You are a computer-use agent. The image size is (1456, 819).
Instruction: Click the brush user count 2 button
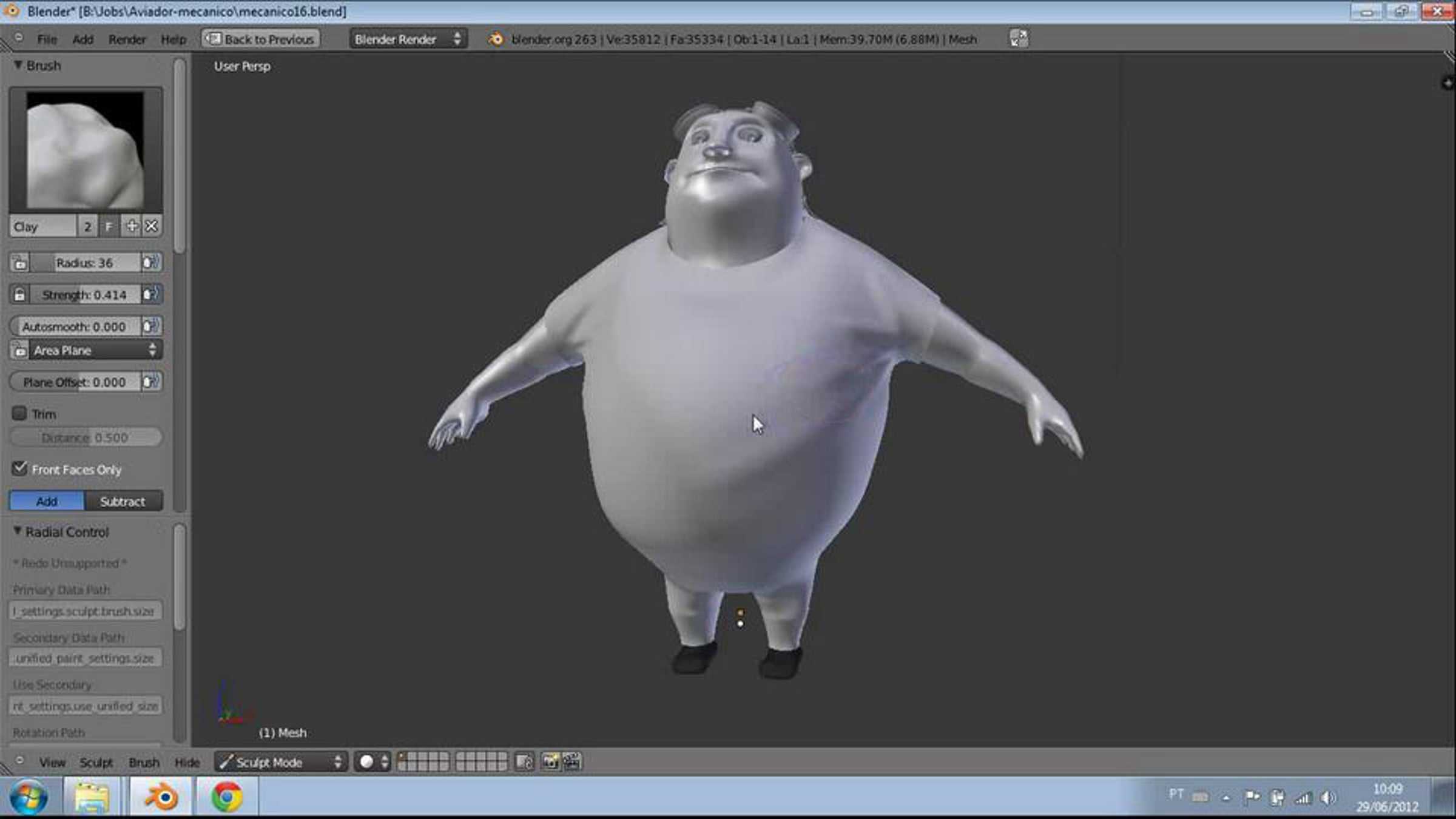click(87, 227)
